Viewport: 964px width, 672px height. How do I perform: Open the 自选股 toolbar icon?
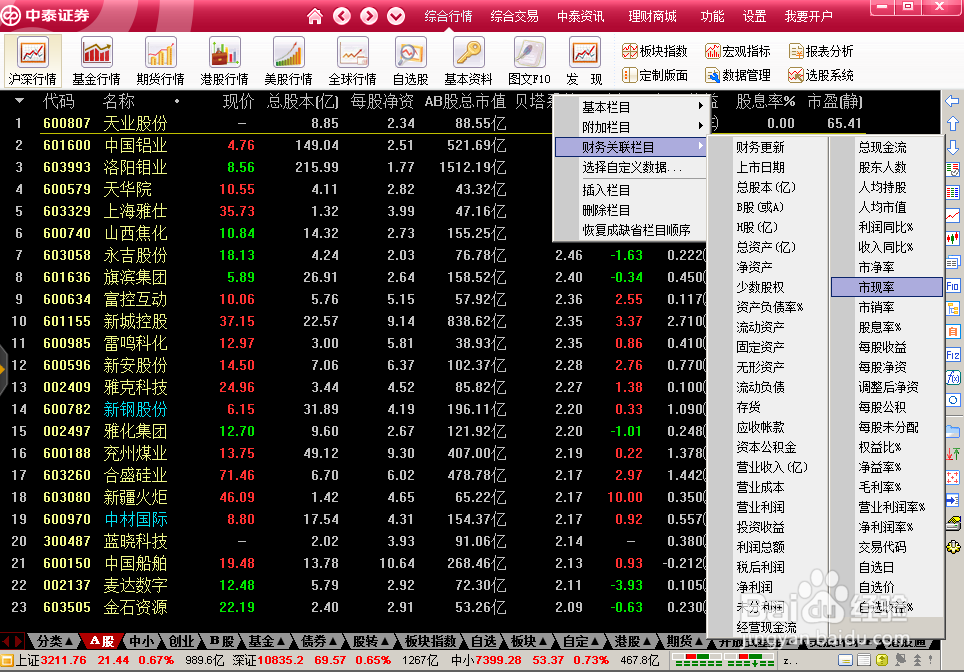411,61
